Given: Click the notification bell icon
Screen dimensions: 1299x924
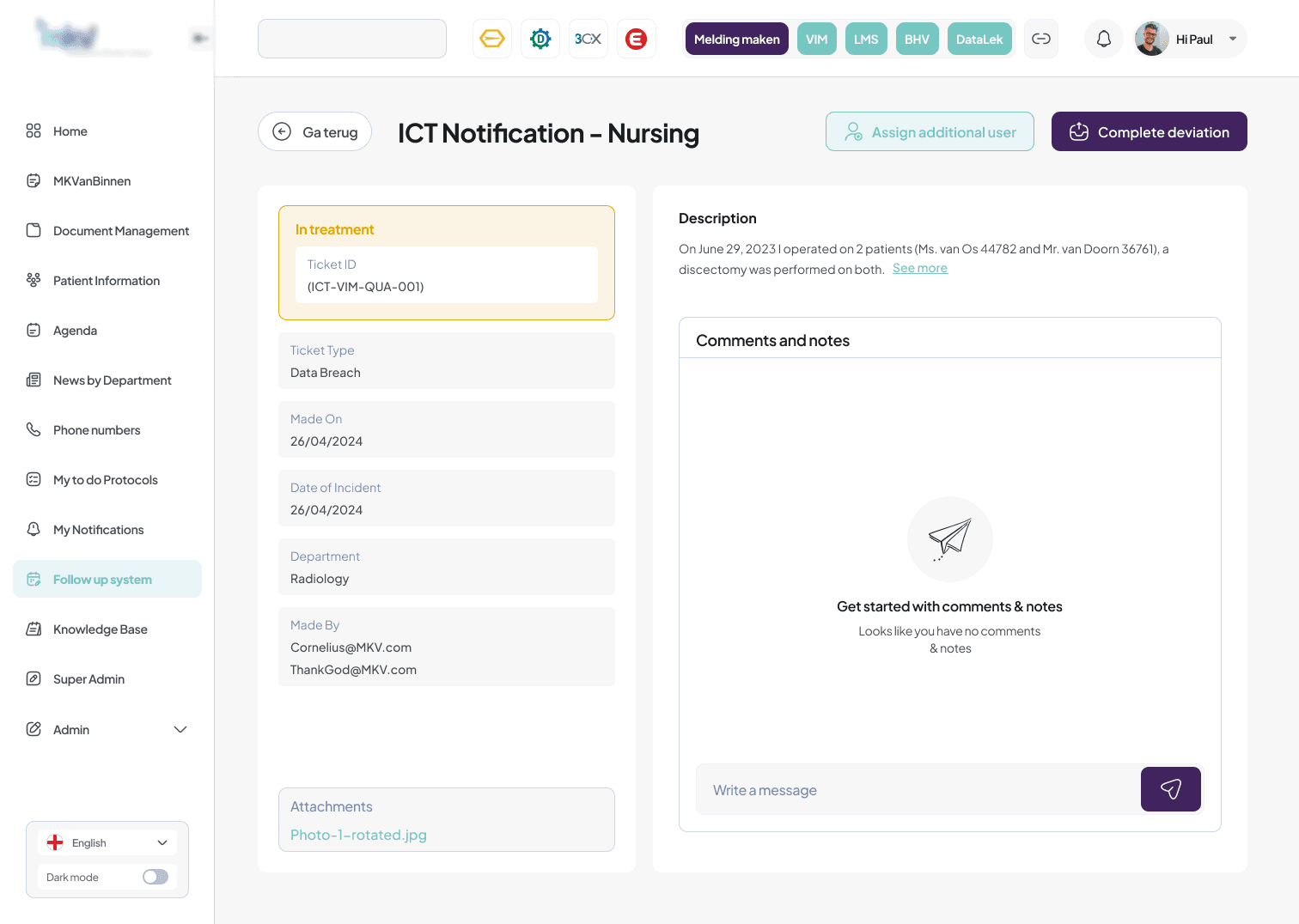Looking at the screenshot, I should point(1103,39).
